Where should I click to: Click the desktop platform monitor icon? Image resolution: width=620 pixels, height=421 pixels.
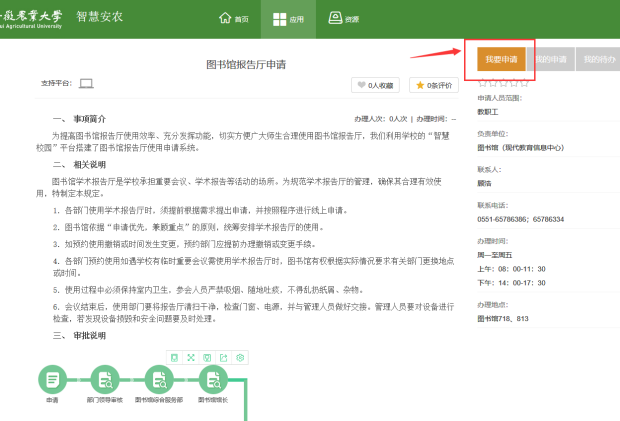(x=86, y=83)
